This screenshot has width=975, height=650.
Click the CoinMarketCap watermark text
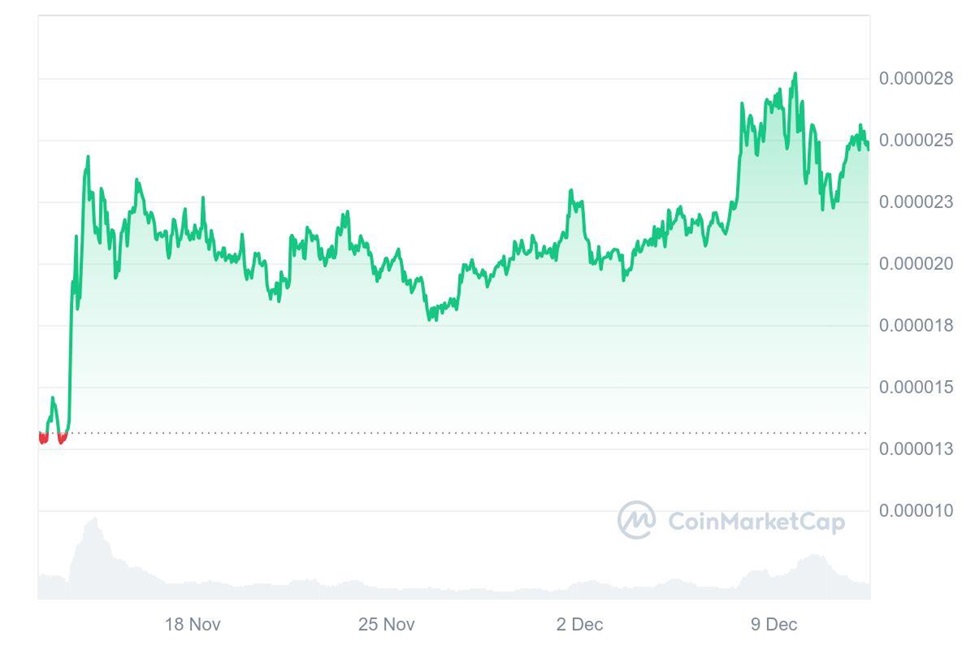pos(755,521)
